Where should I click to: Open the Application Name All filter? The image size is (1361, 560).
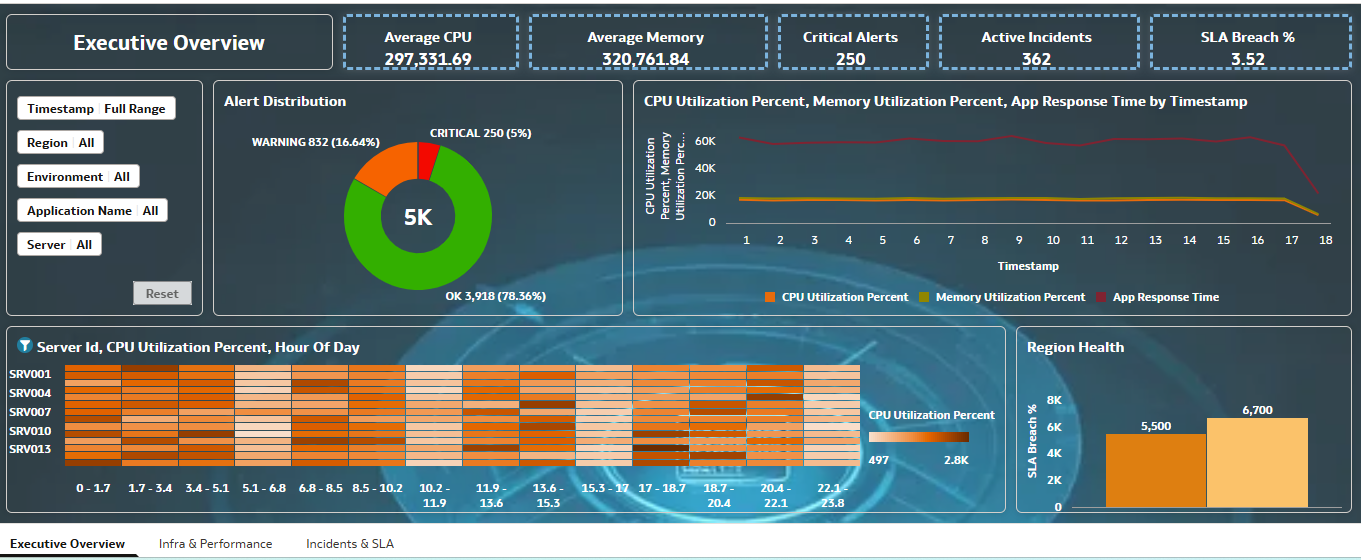92,210
